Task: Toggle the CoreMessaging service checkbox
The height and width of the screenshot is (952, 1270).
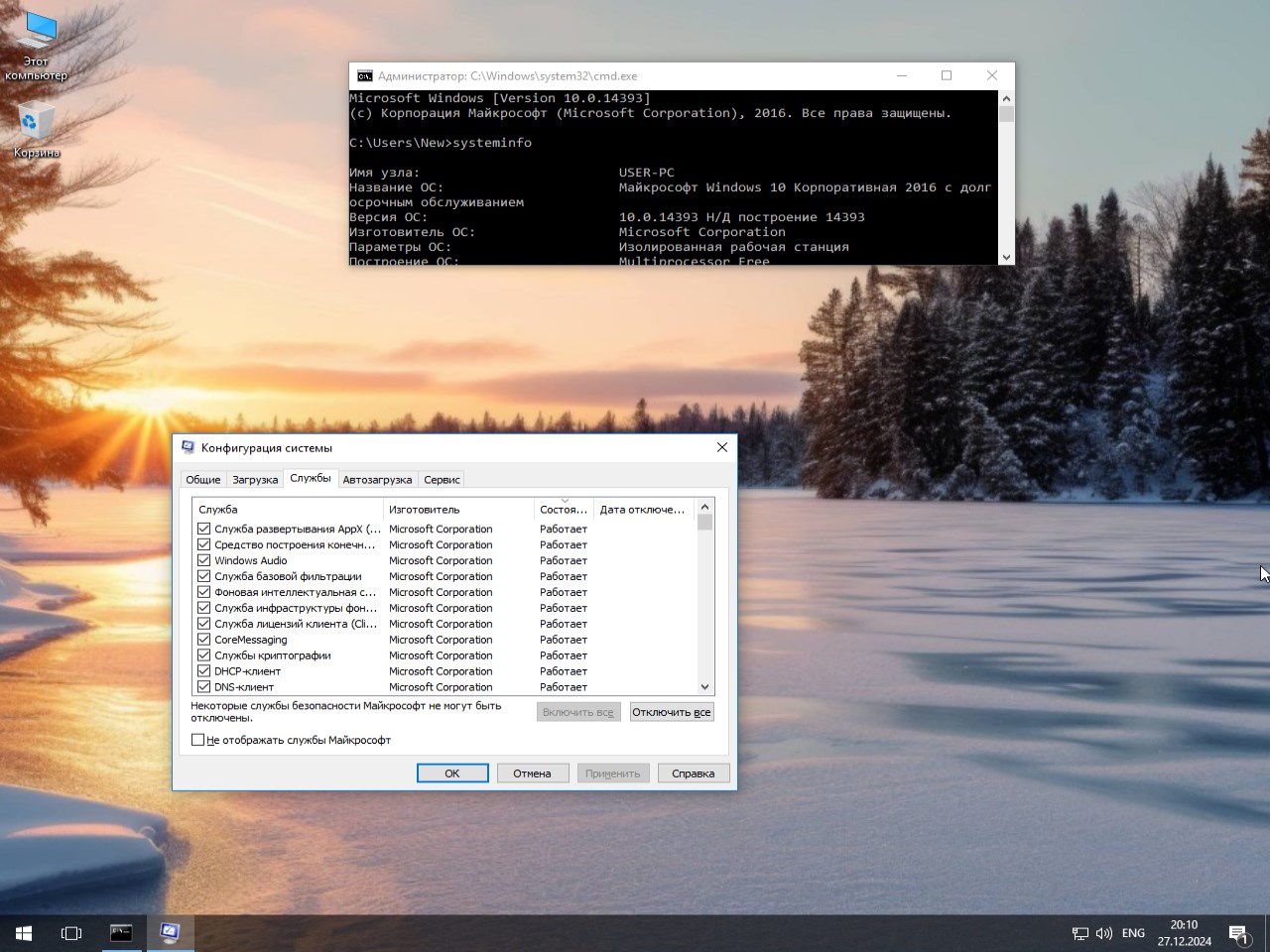Action: 203,640
